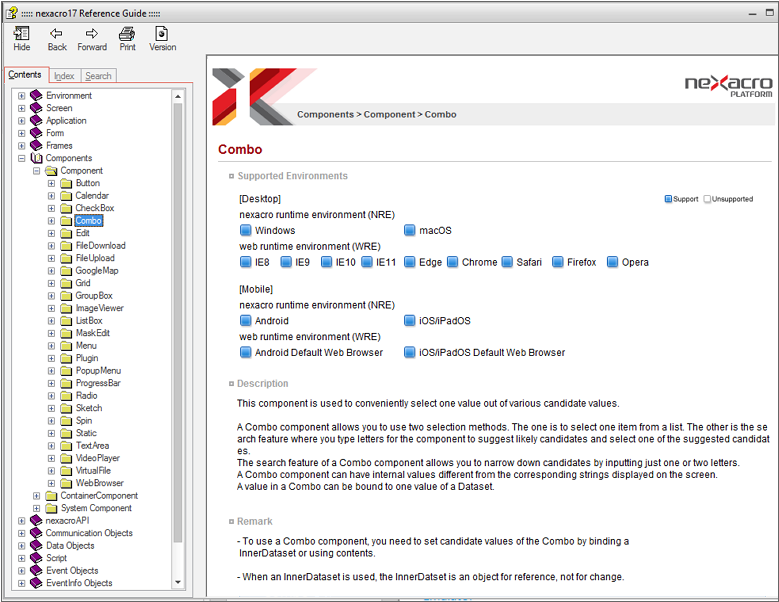Click the Data Objects book icon
Image resolution: width=779 pixels, height=602 pixels.
[36, 545]
